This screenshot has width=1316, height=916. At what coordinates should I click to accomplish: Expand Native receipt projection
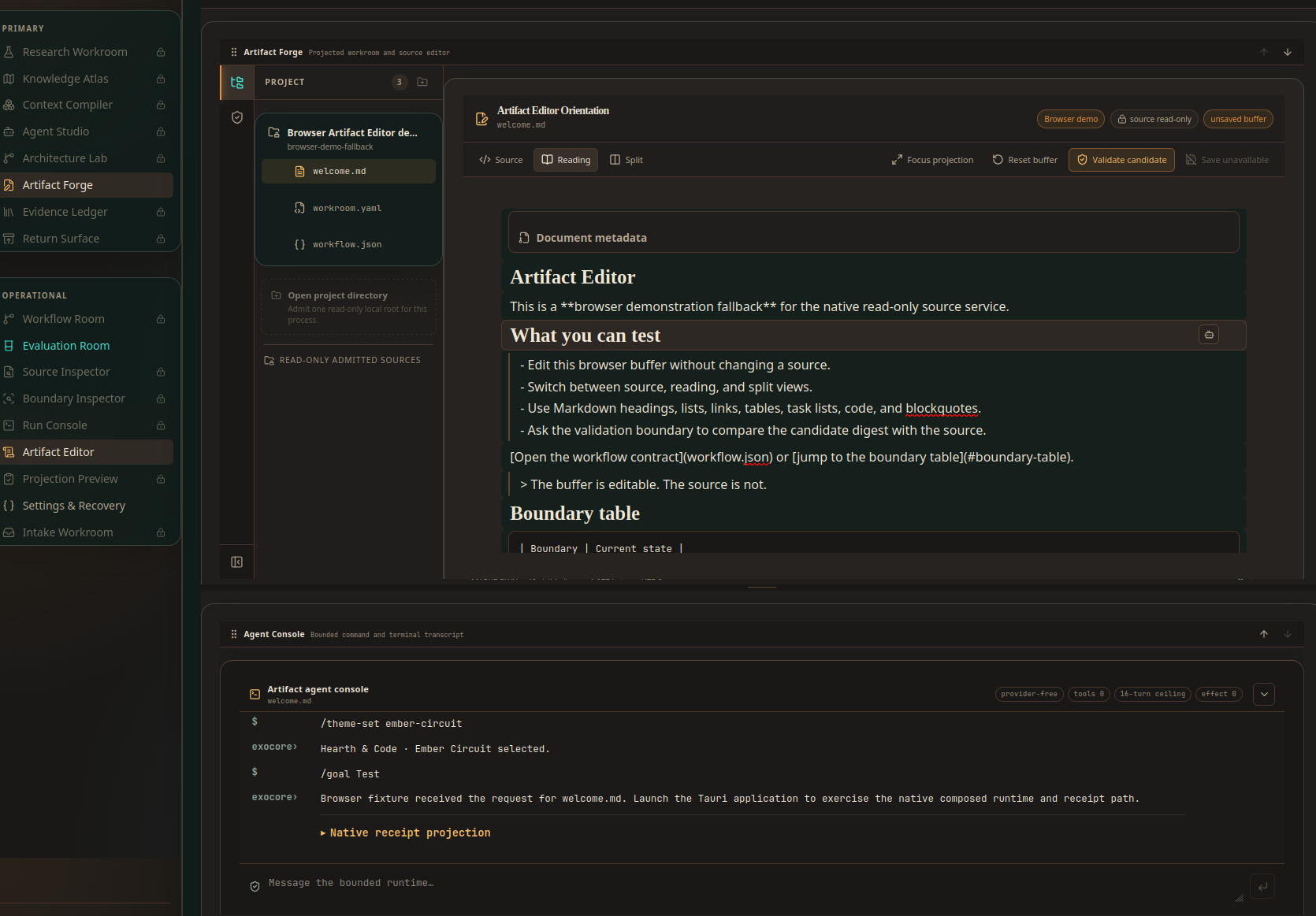coord(406,833)
